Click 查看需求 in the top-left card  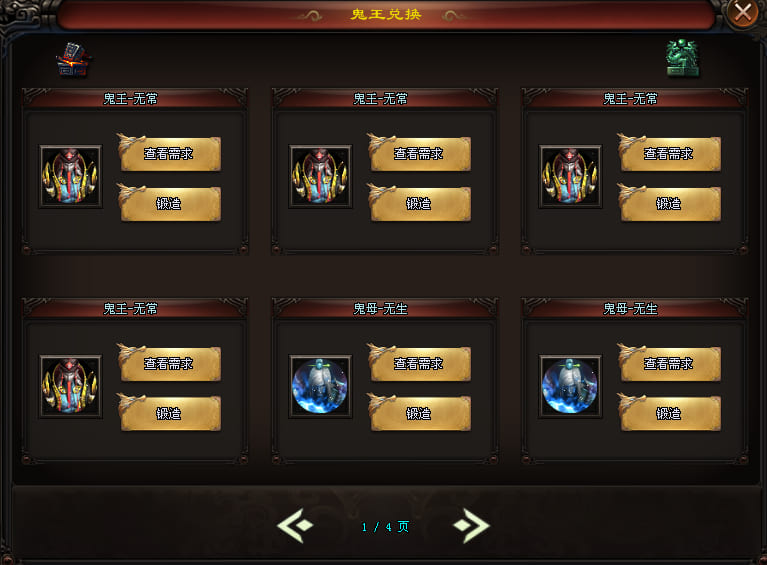170,154
